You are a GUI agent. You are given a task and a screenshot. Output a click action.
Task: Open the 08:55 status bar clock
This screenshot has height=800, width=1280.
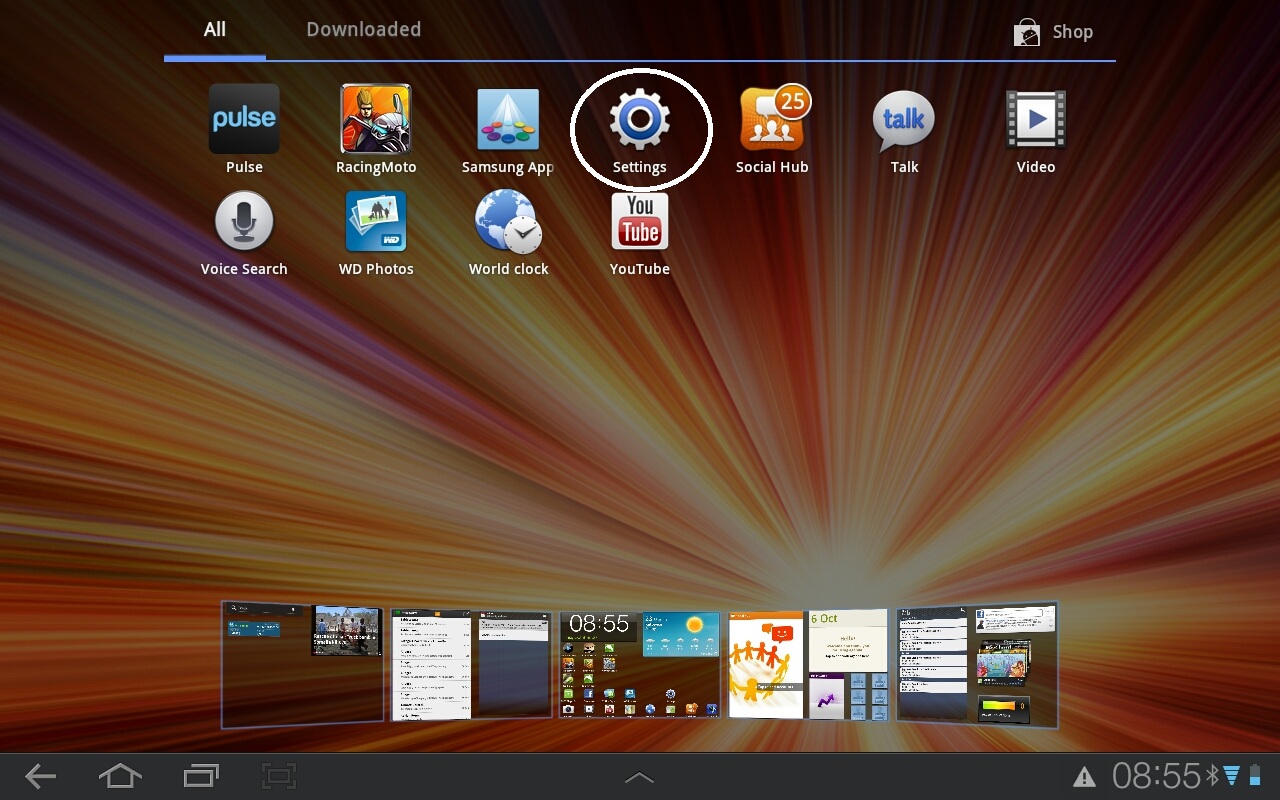click(x=1156, y=776)
